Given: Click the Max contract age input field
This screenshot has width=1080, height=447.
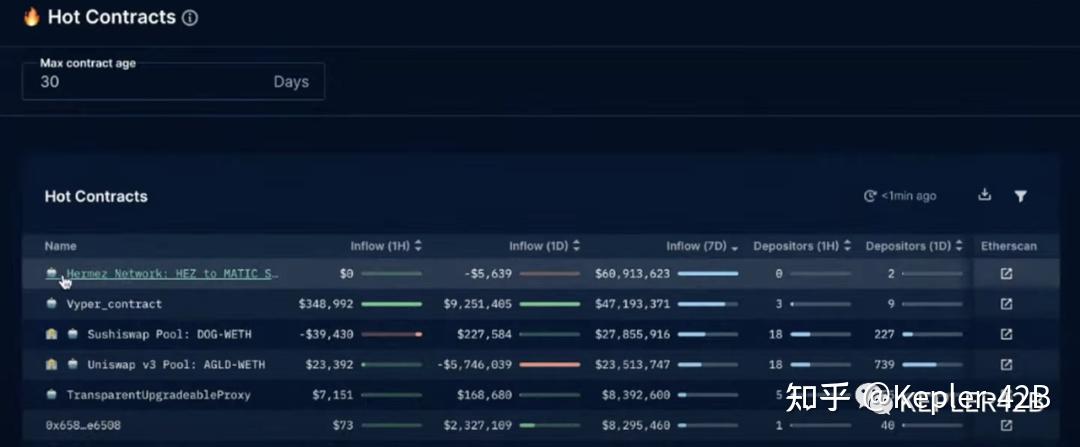Looking at the screenshot, I should (x=173, y=81).
